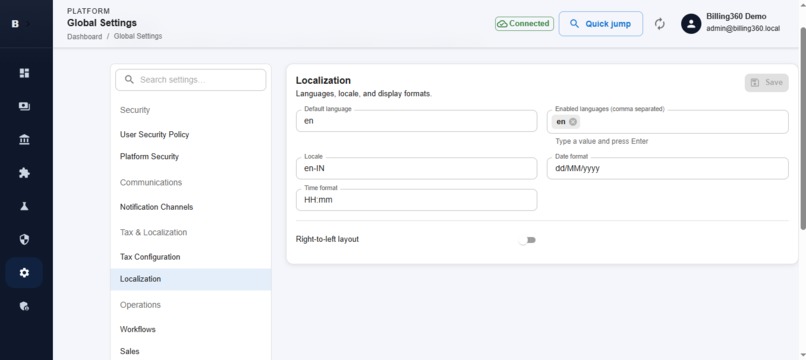Open the lab flask icon in sidebar
The height and width of the screenshot is (360, 806).
coord(24,206)
